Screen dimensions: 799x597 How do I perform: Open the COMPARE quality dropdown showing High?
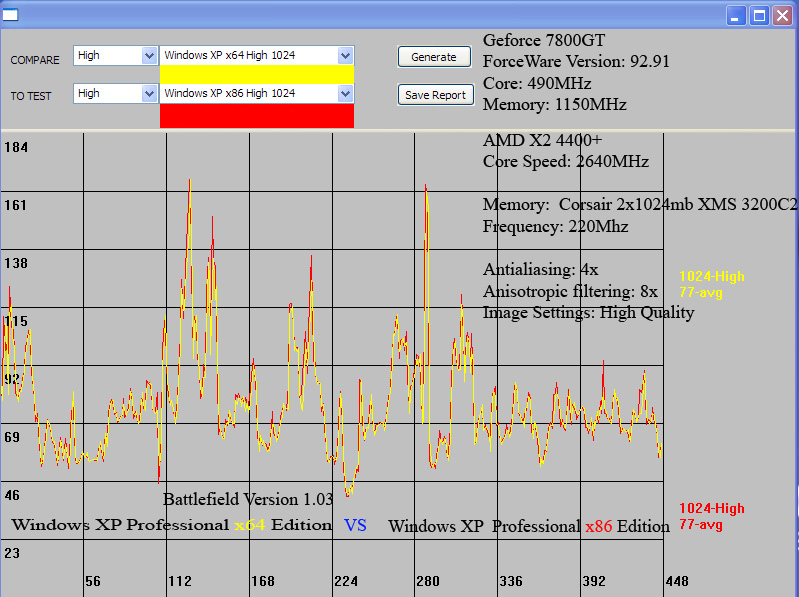click(115, 56)
